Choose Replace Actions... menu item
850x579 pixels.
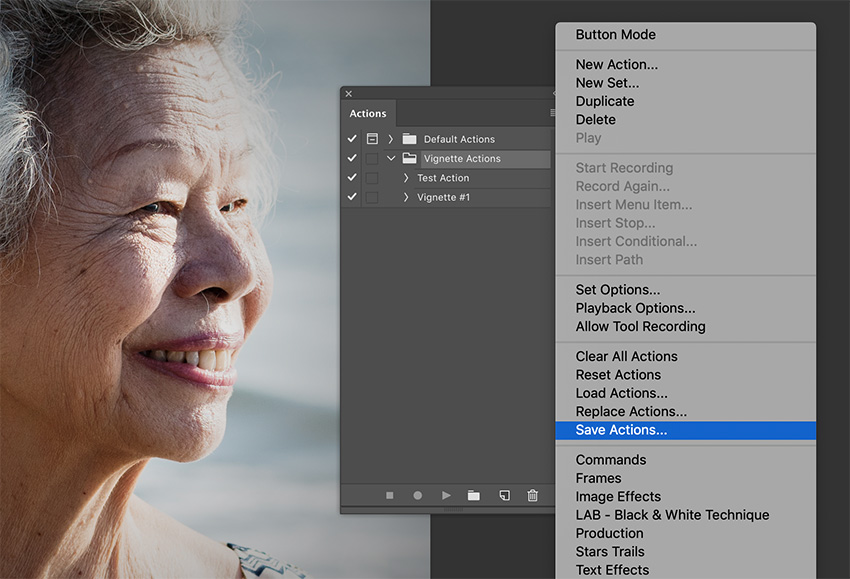coord(686,412)
